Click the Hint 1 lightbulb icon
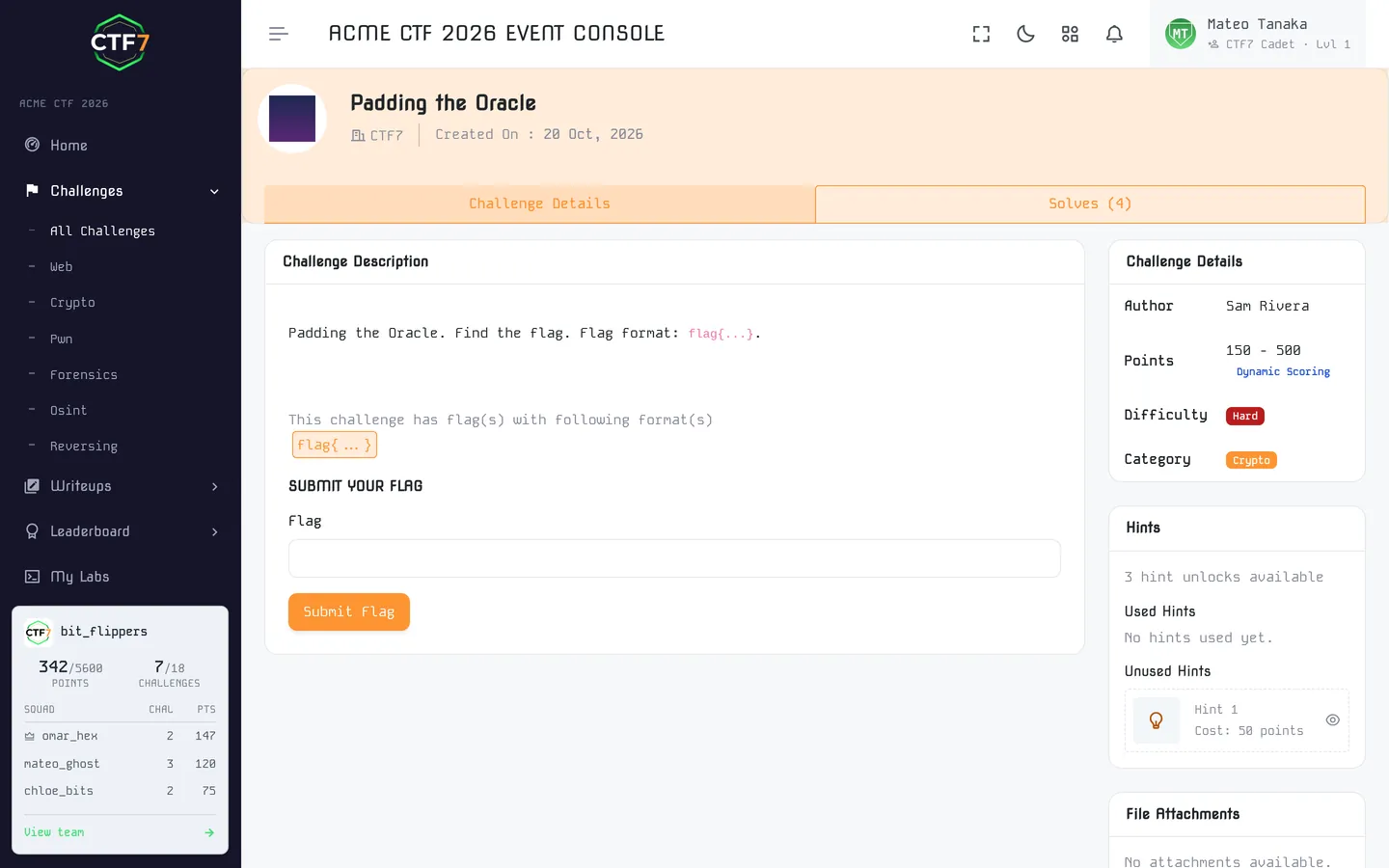The height and width of the screenshot is (868, 1389). point(1156,720)
